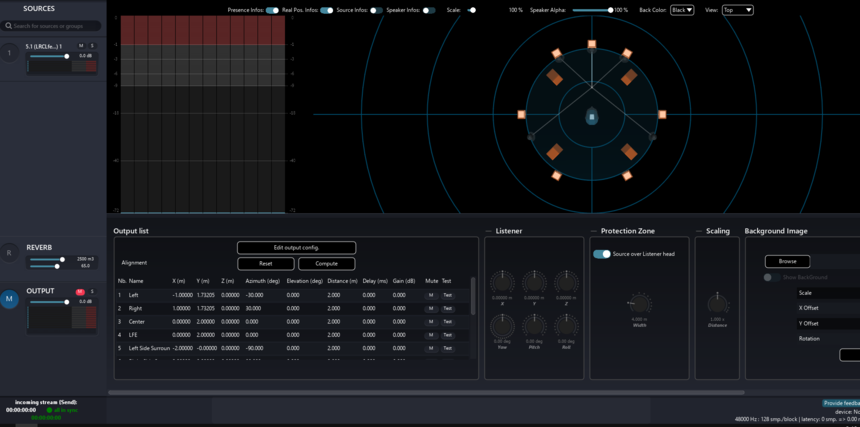Click the round R Reverb icon
Screen dimensions: 860x427
coord(10,254)
